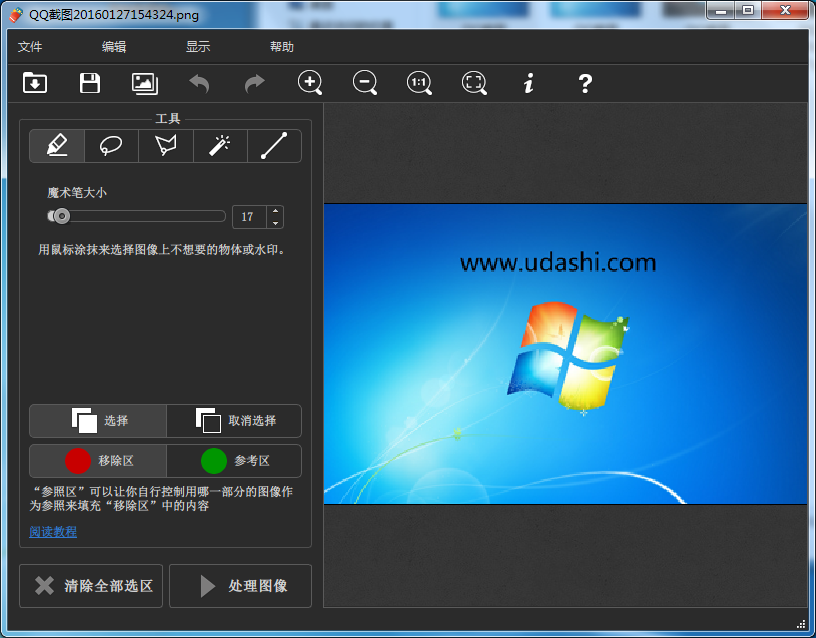Select the magic wand tool
This screenshot has height=638, width=816.
coord(220,146)
